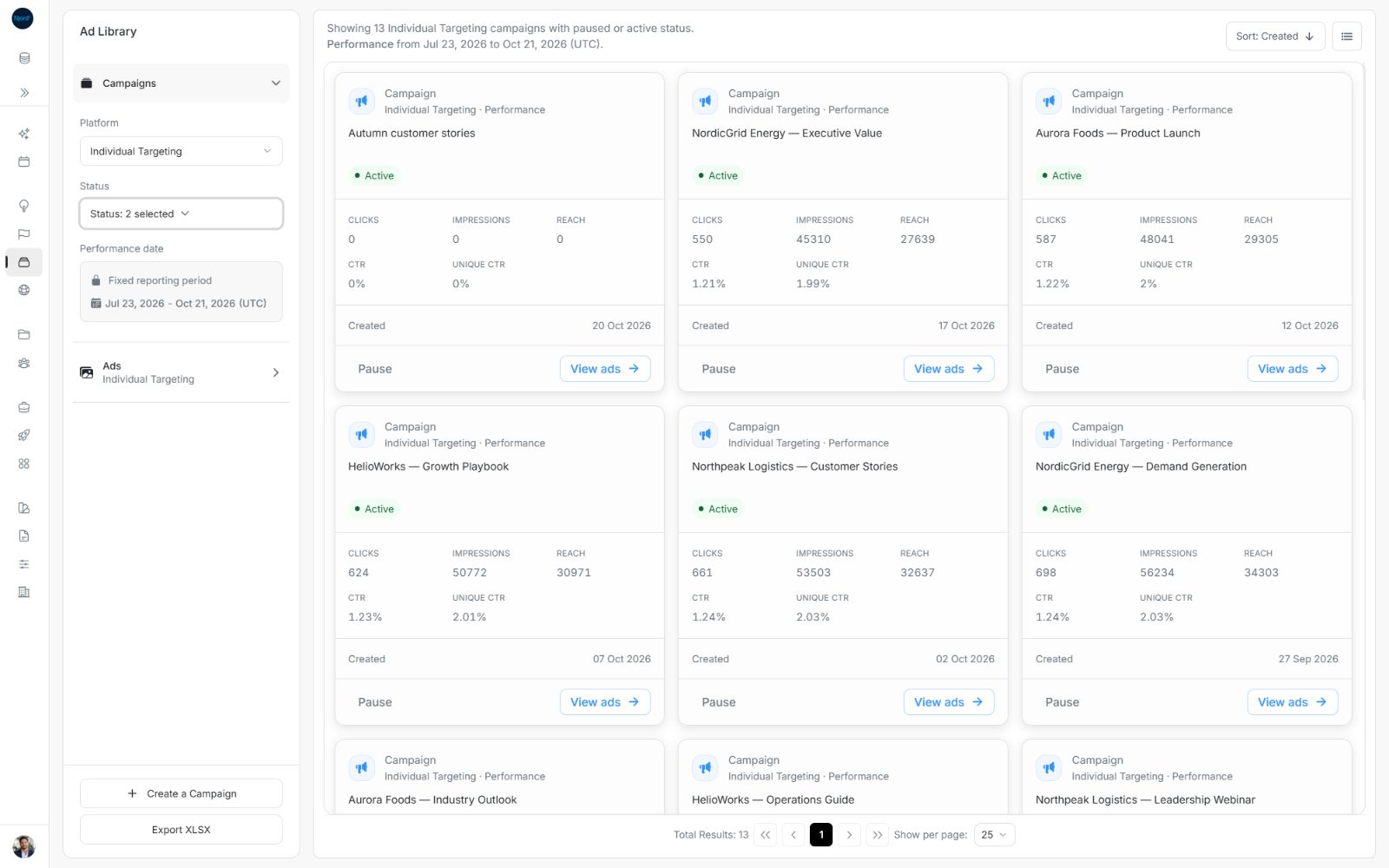The image size is (1389, 868).
Task: Expand the Ads Individual Targeting item
Action: tap(181, 372)
